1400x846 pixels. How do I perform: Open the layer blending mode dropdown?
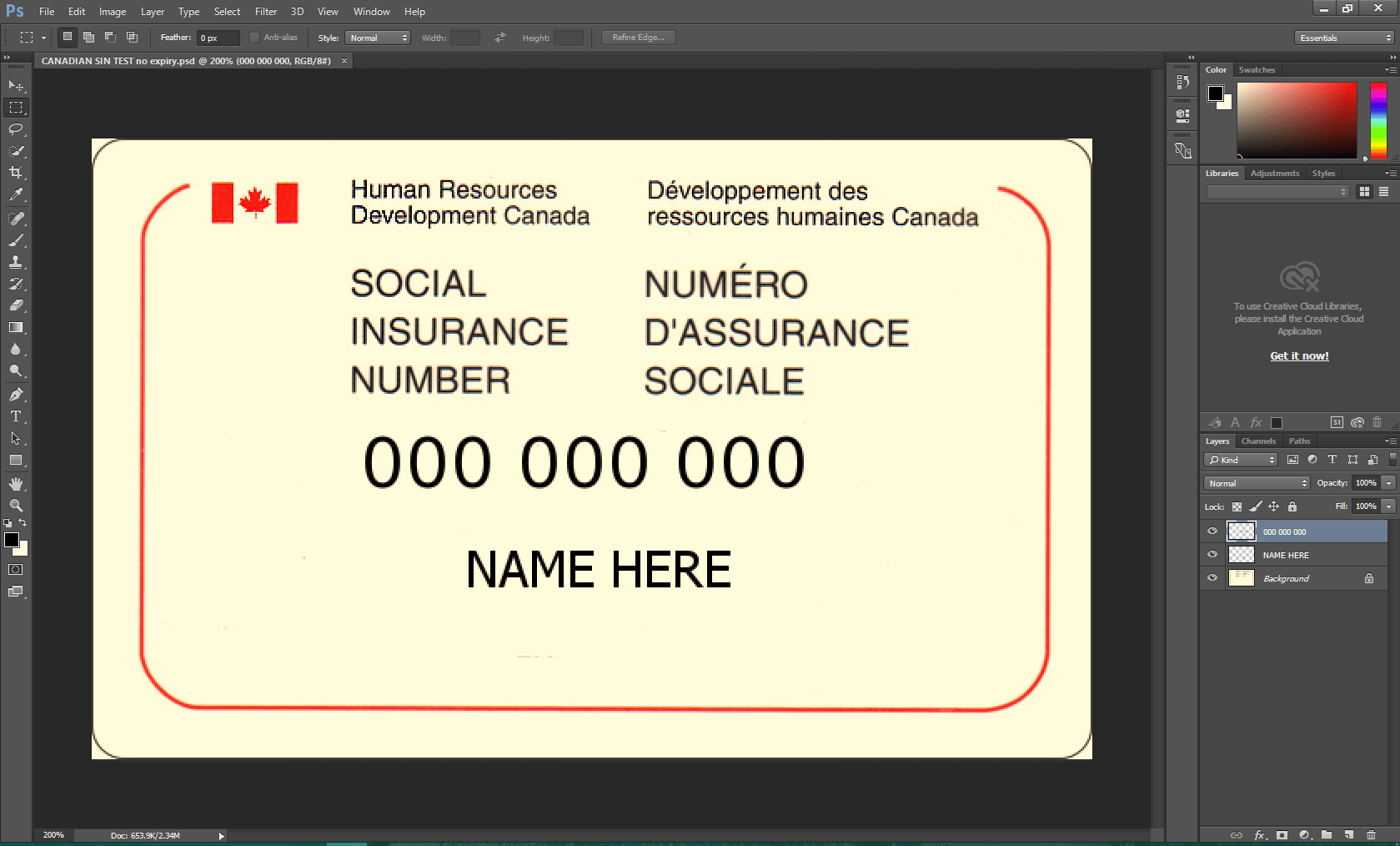[x=1255, y=482]
